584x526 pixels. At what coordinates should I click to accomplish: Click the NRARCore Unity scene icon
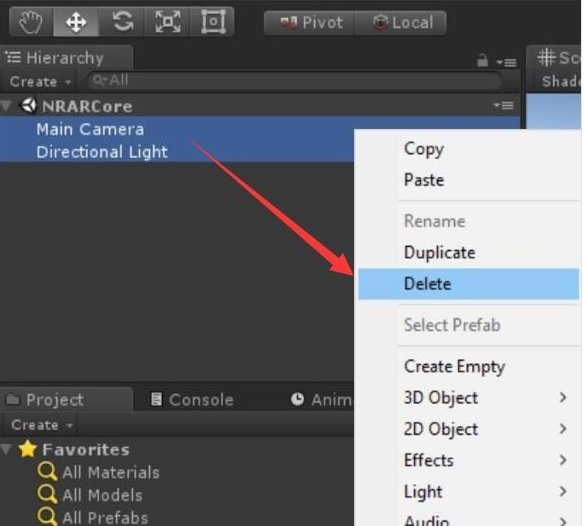point(28,106)
